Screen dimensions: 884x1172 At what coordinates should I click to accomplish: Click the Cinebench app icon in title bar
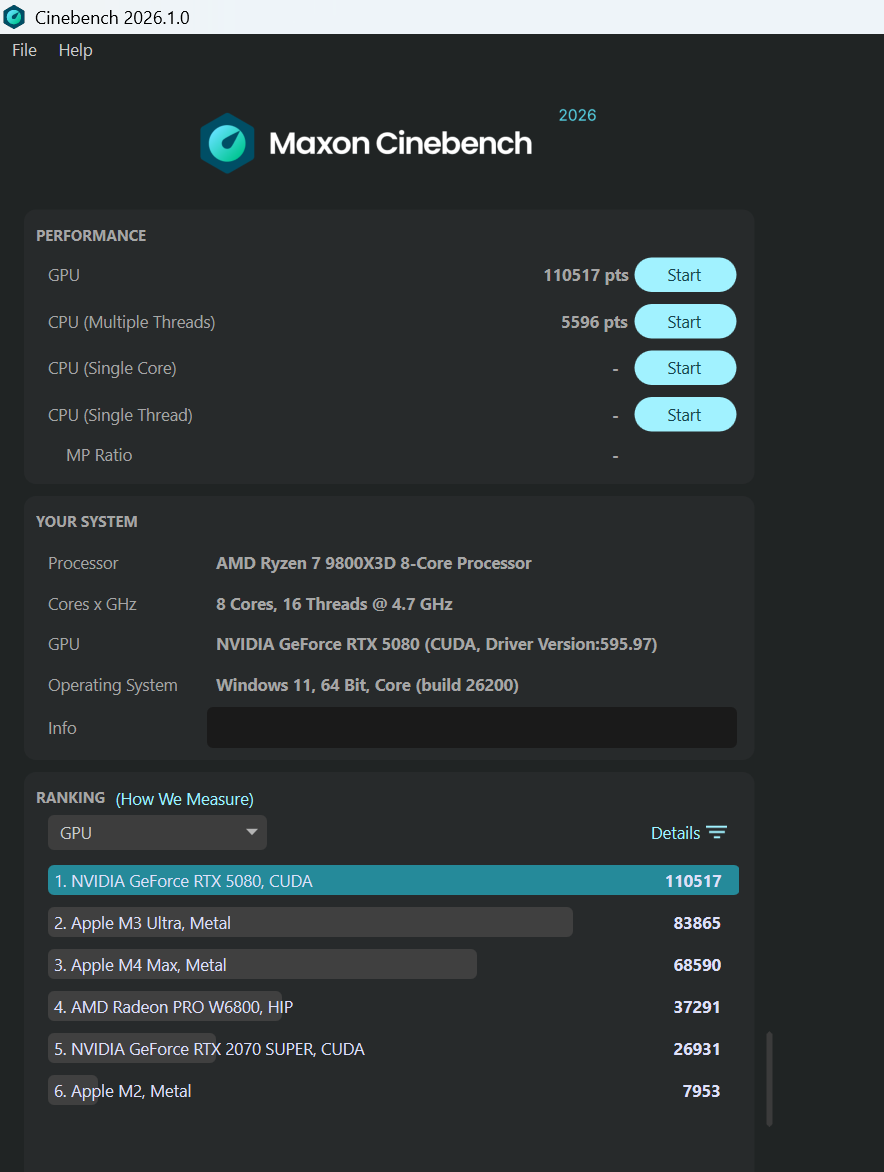14,17
